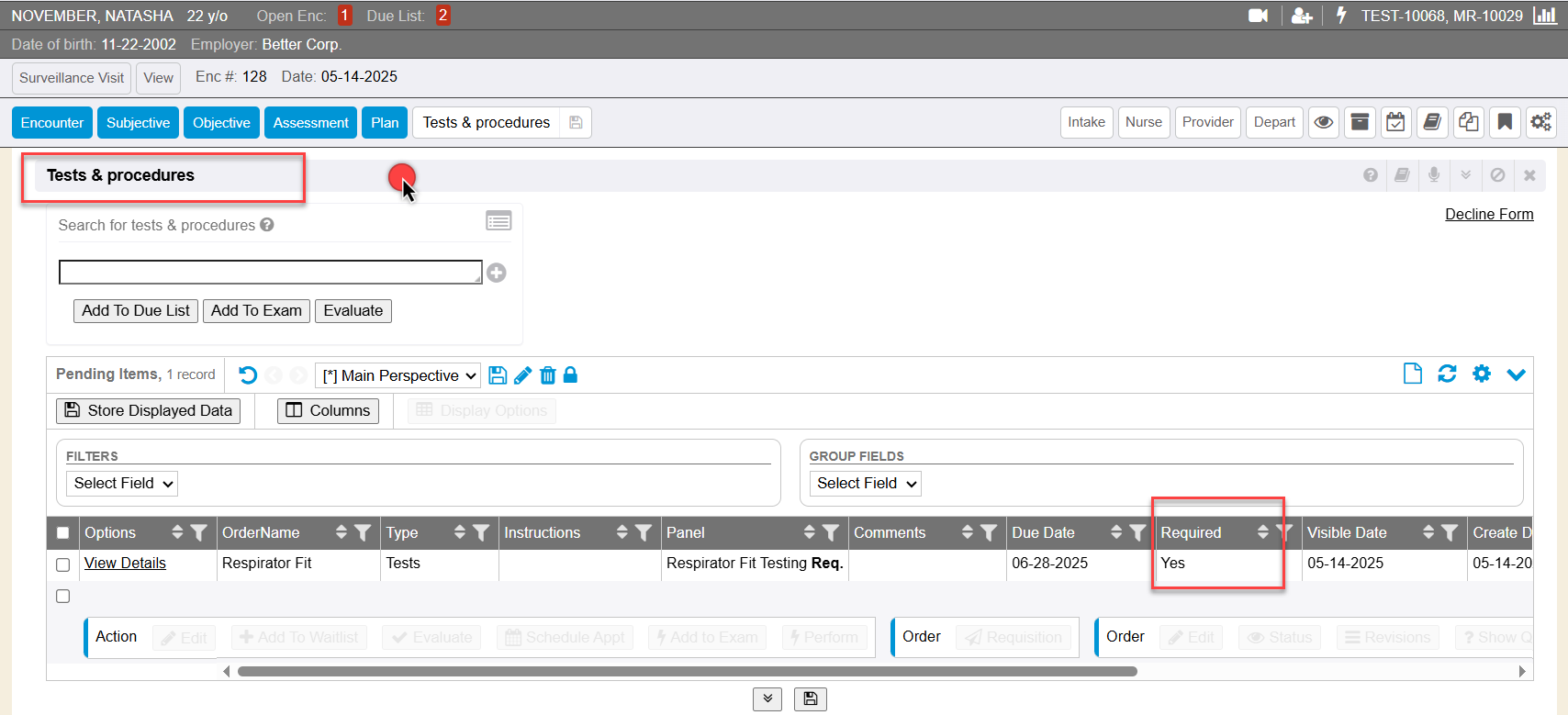Click the calendar check icon in toolbar
The width and height of the screenshot is (1568, 715).
[1395, 122]
